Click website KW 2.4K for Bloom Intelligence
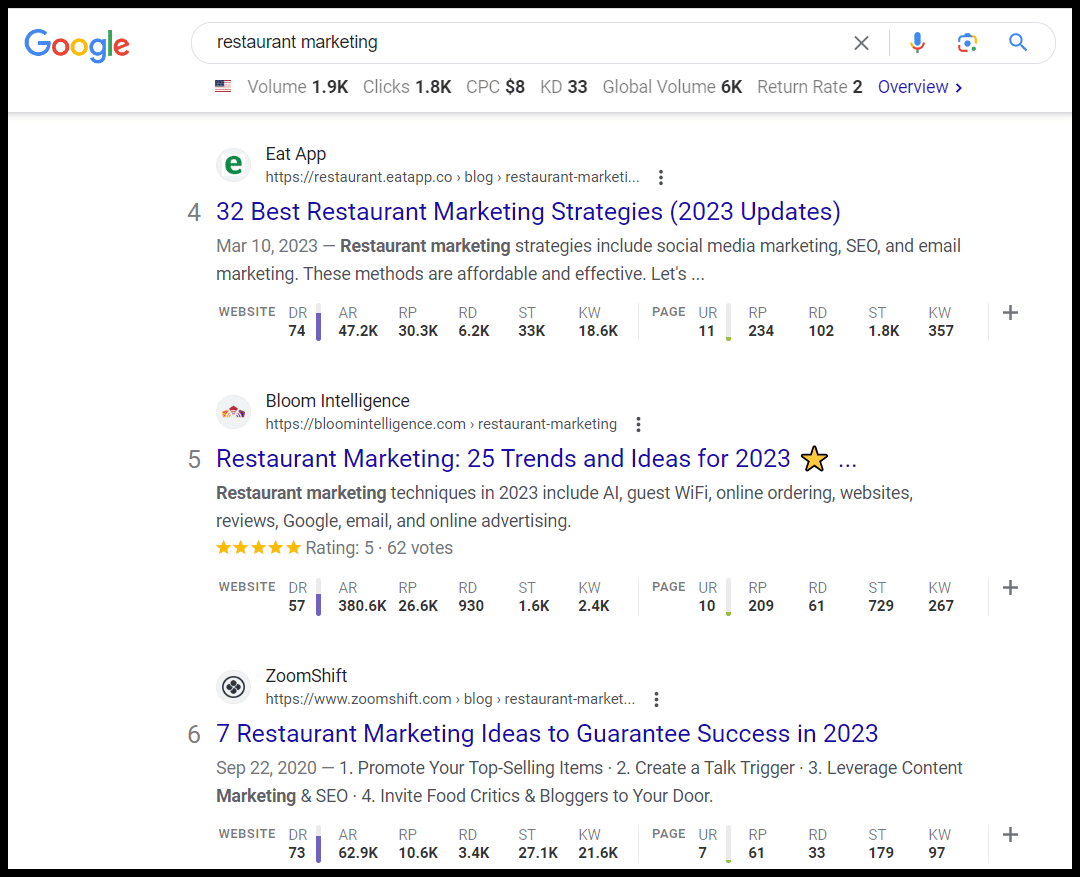 click(x=594, y=597)
